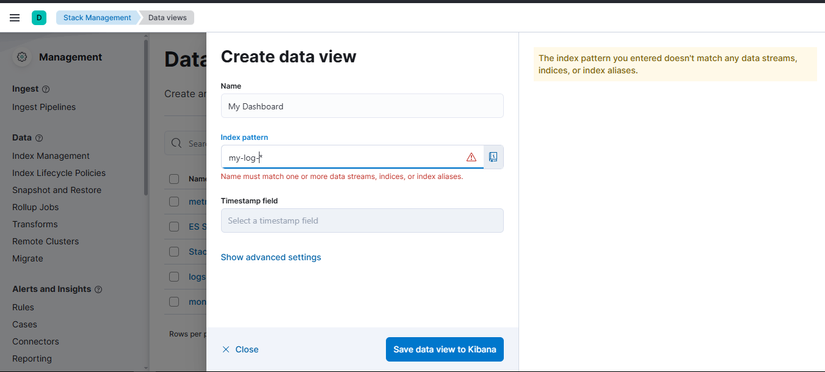This screenshot has height=372, width=825.
Task: Open Index Management in sidebar
Action: pyautogui.click(x=51, y=156)
